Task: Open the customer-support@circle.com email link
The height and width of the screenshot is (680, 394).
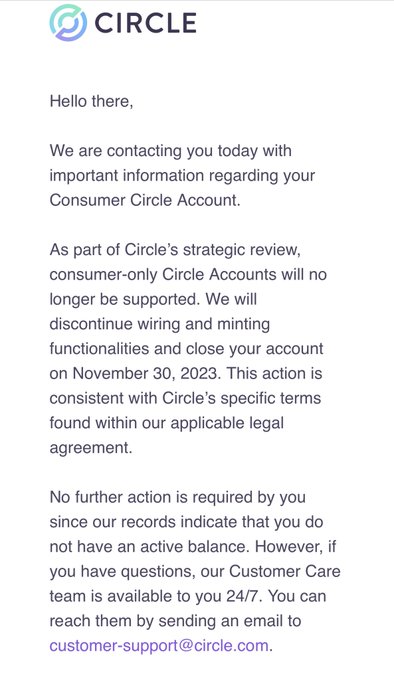Action: tap(159, 645)
